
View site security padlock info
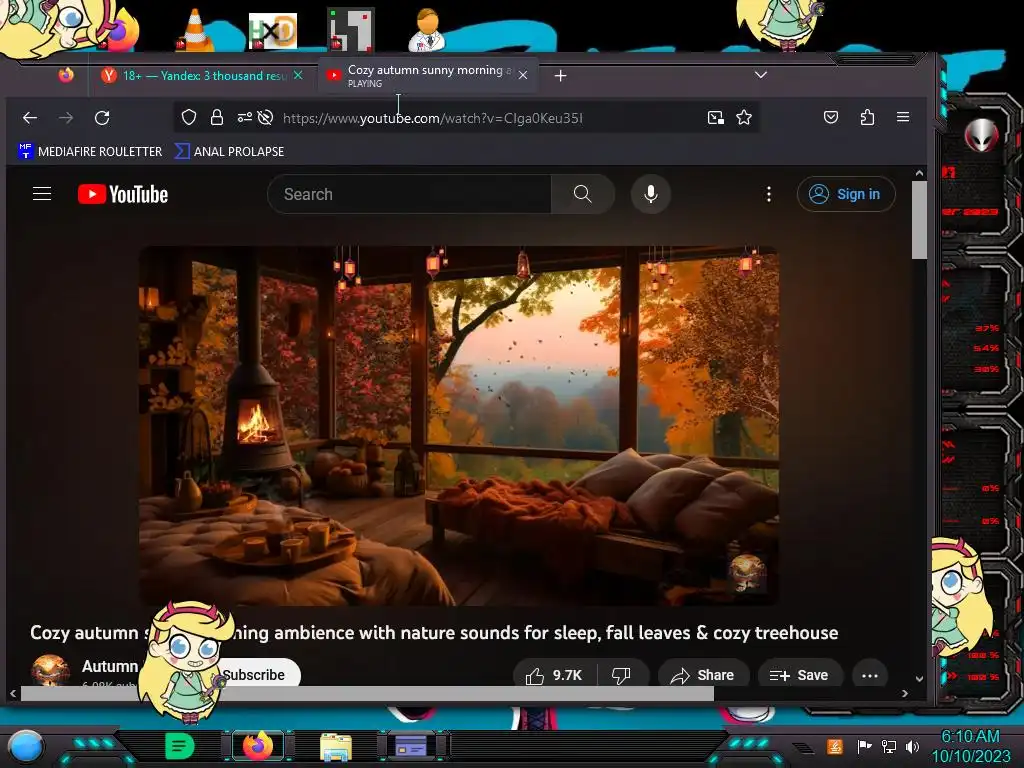tap(217, 118)
